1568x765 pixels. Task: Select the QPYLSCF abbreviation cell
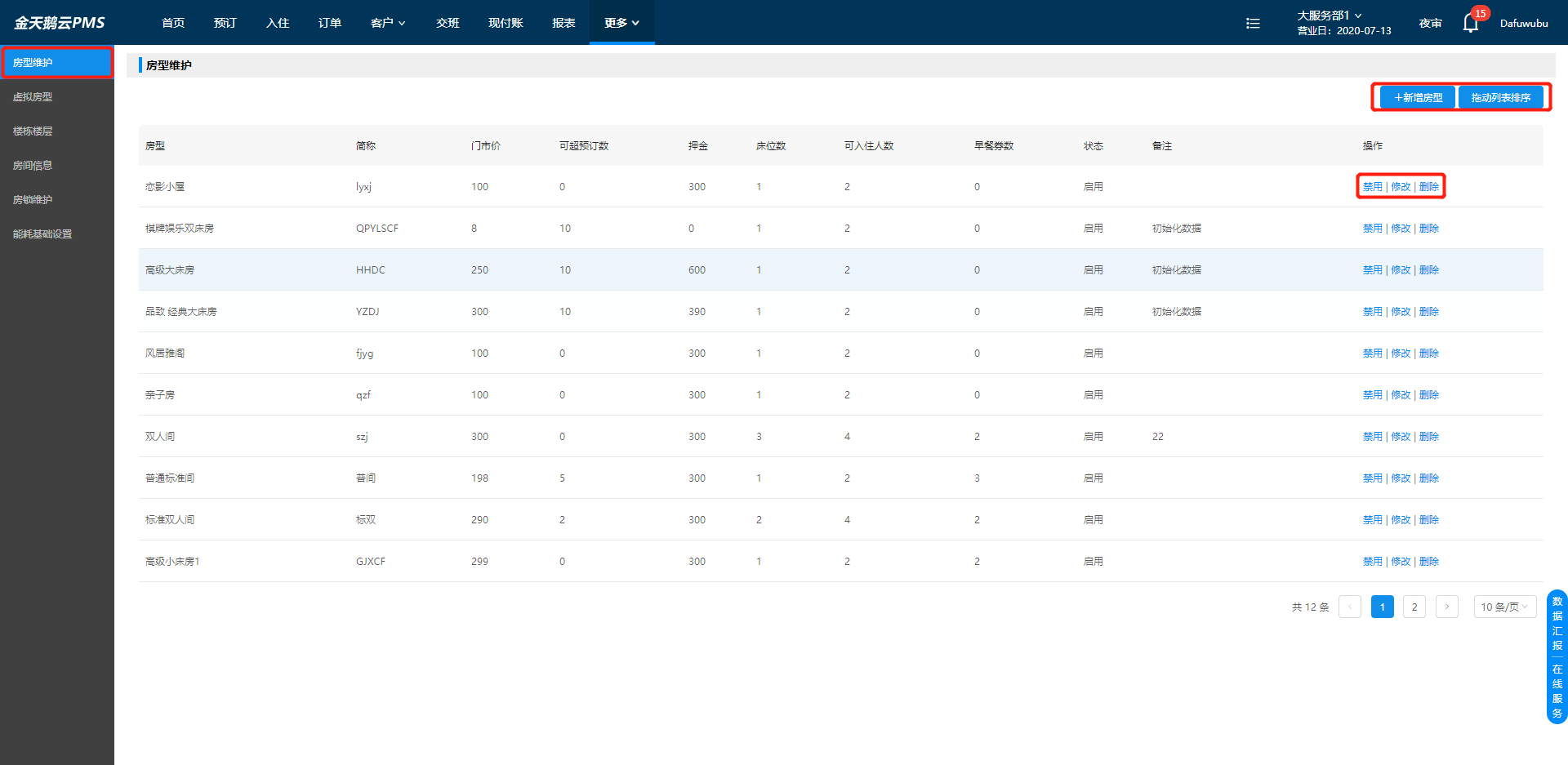pos(377,229)
